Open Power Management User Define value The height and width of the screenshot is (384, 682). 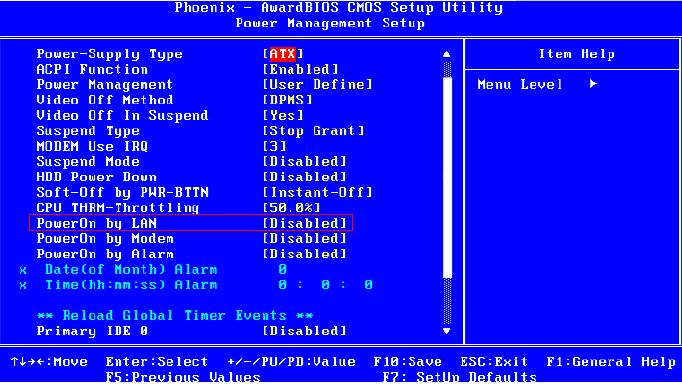pyautogui.click(x=318, y=85)
